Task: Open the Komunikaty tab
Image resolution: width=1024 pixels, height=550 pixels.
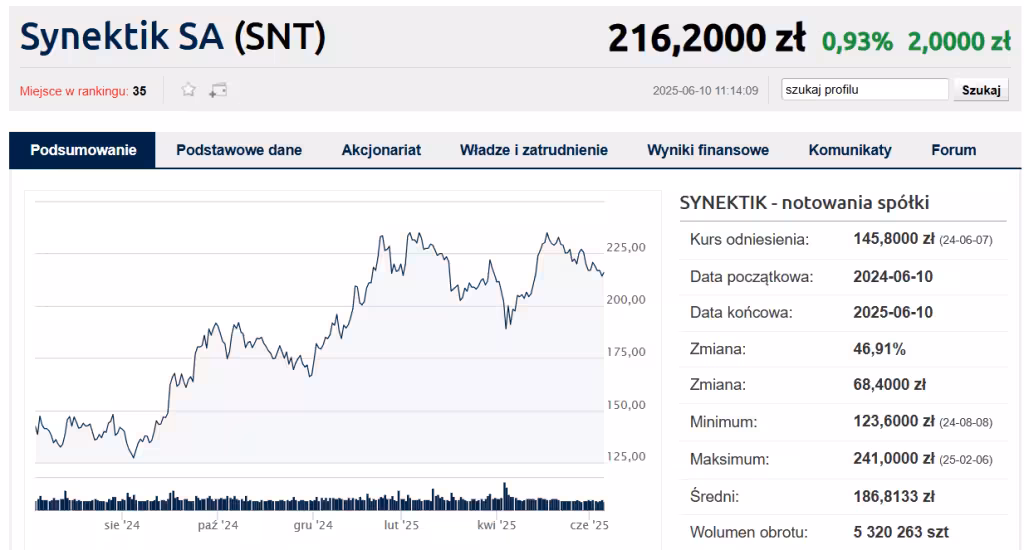Action: tap(850, 150)
